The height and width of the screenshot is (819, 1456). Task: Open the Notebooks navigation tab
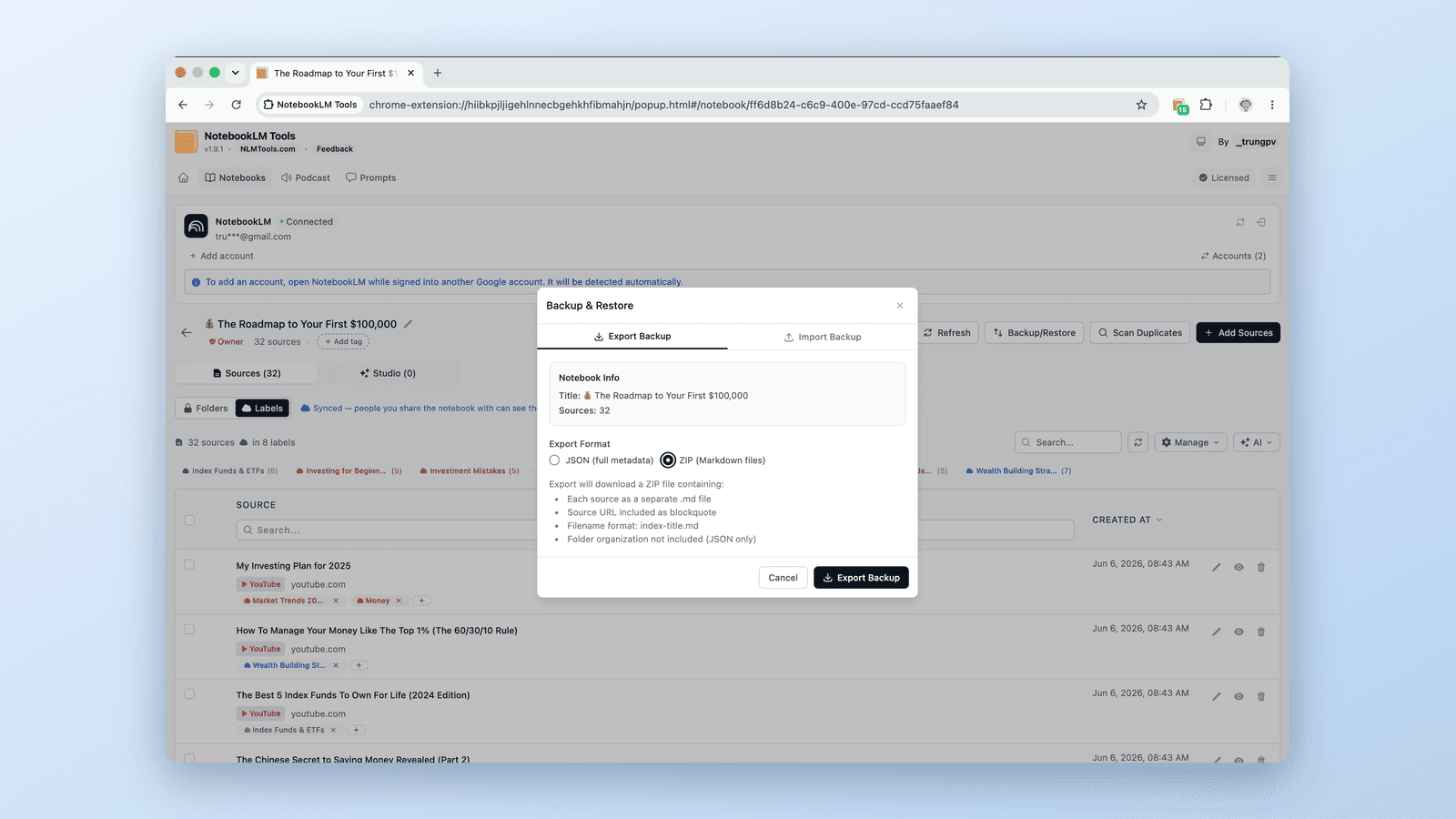[236, 177]
